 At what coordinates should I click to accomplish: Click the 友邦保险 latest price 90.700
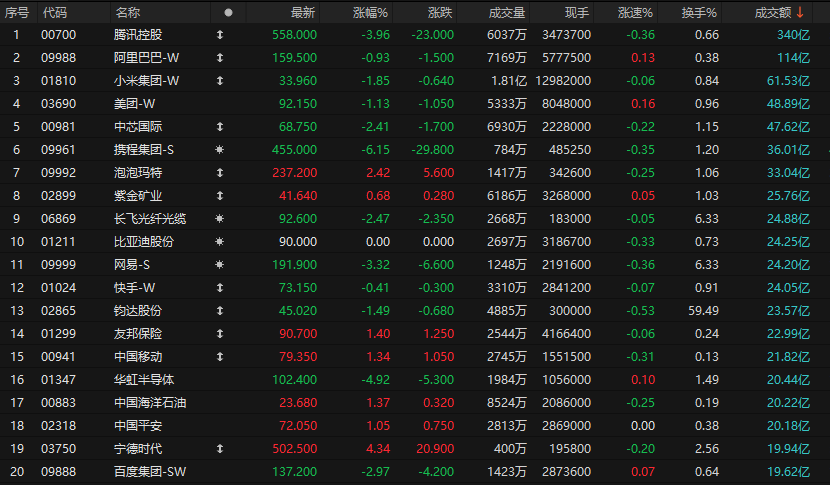298,334
